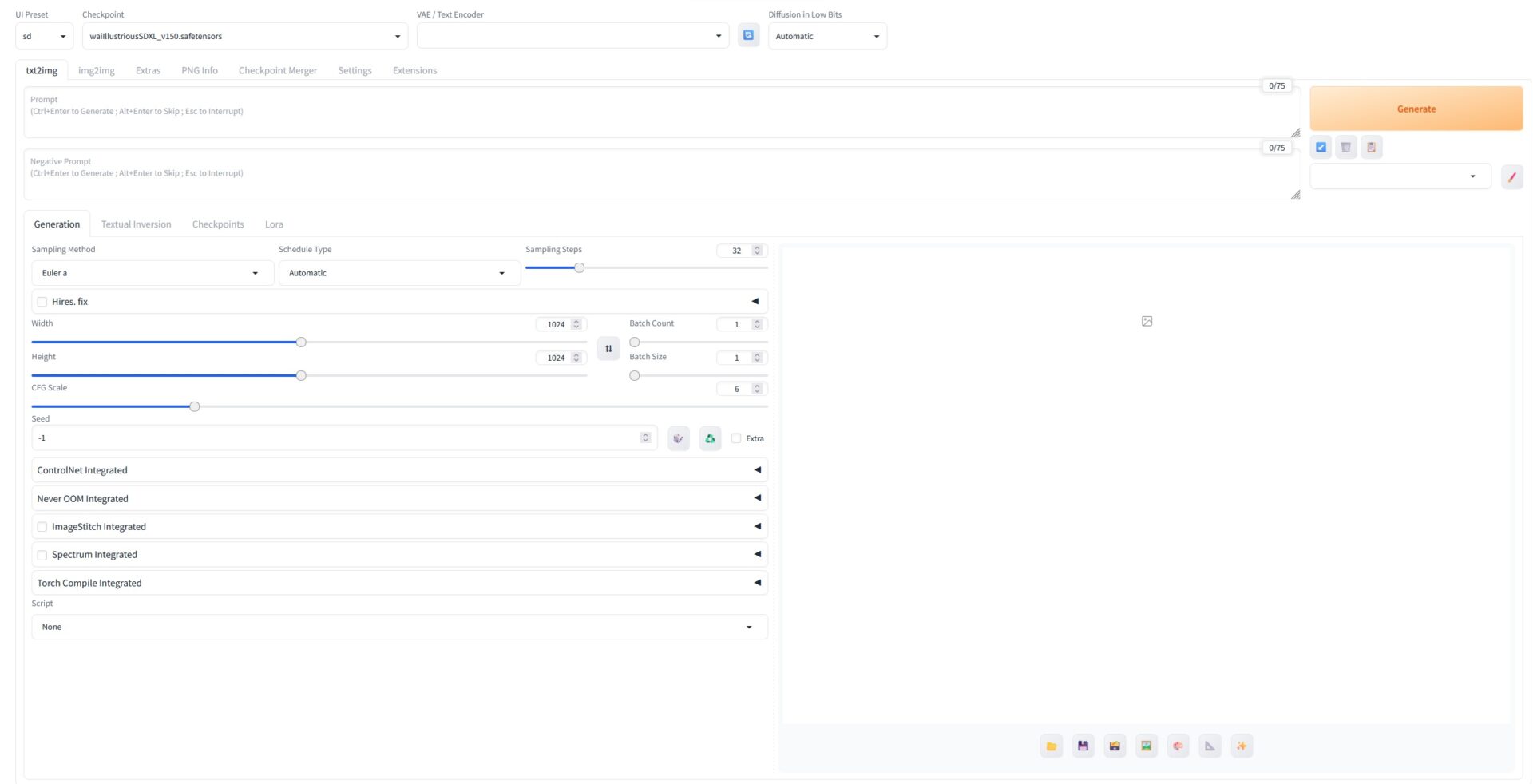
Task: Expand the Hires. fix section arrow
Action: [755, 301]
